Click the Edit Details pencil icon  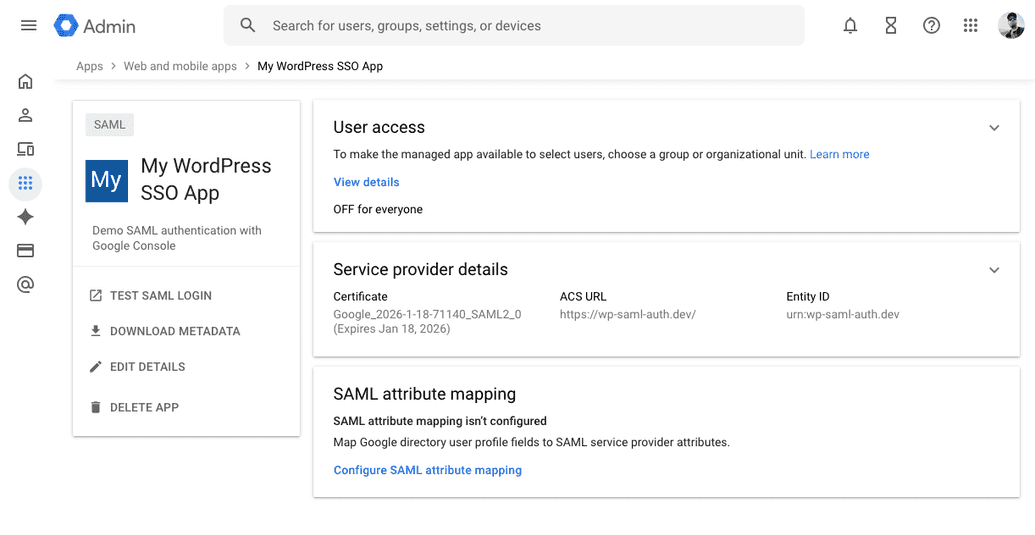coord(96,367)
